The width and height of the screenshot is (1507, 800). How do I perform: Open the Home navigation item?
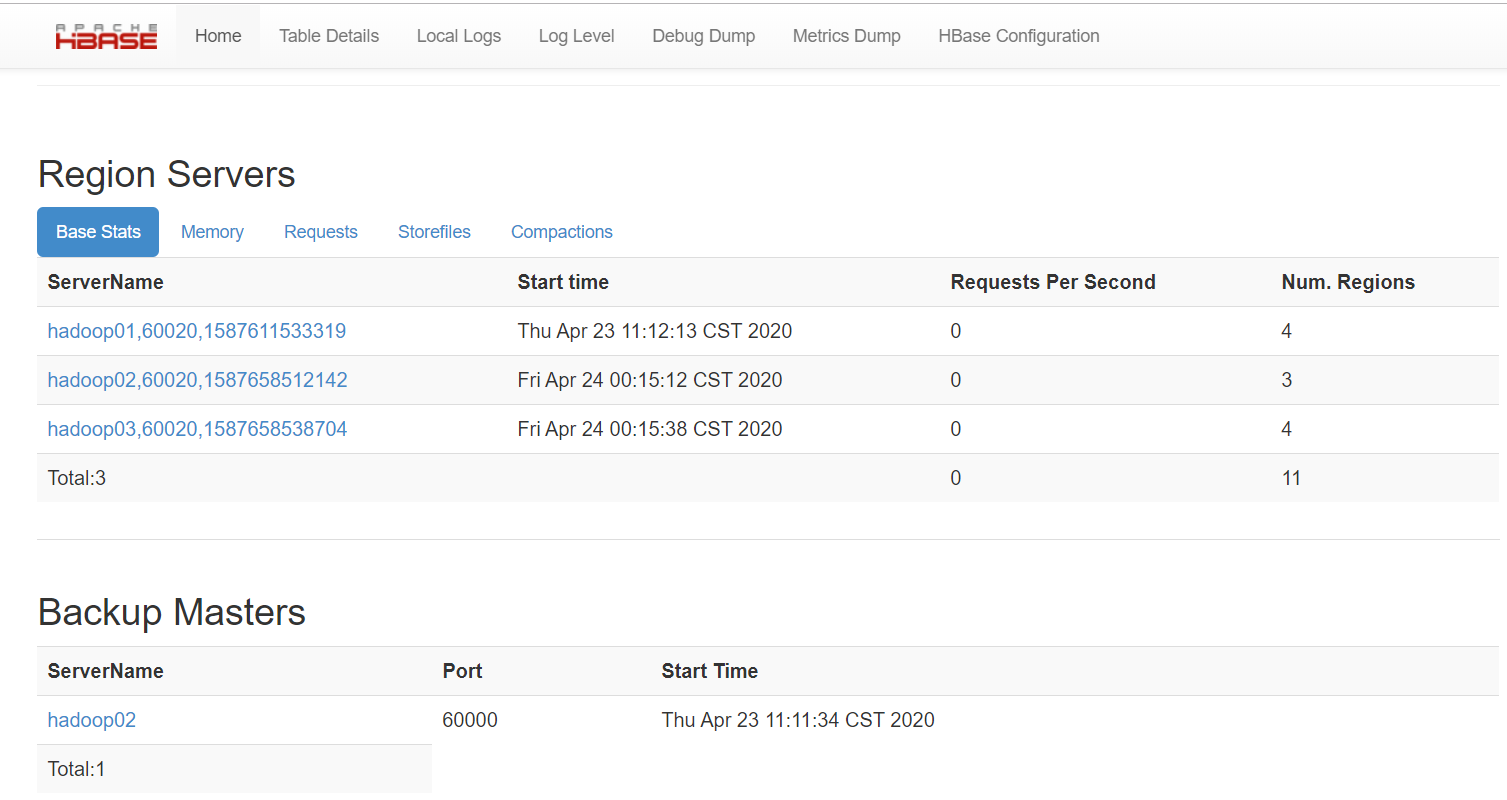[x=218, y=36]
